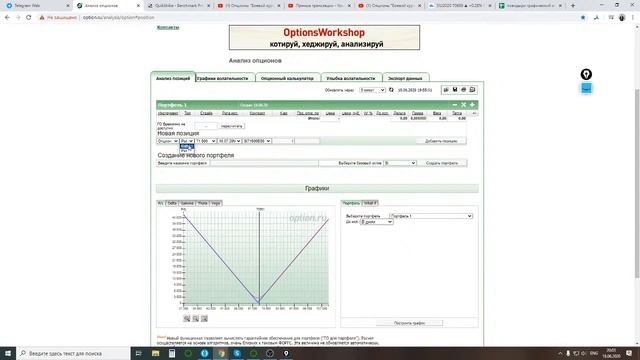Delete Портфель 1 with the X icon
640x360 pixels.
click(x=463, y=105)
